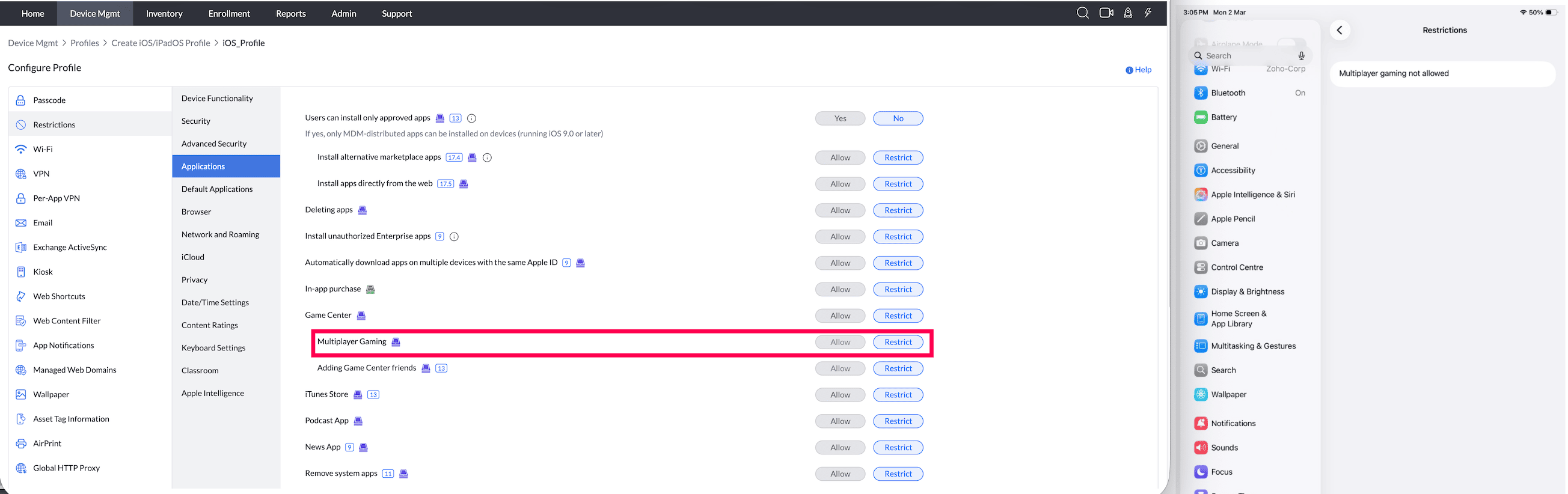Click 'Multiplayer gaming not allowed' on iPad
The width and height of the screenshot is (1568, 494).
1393,73
